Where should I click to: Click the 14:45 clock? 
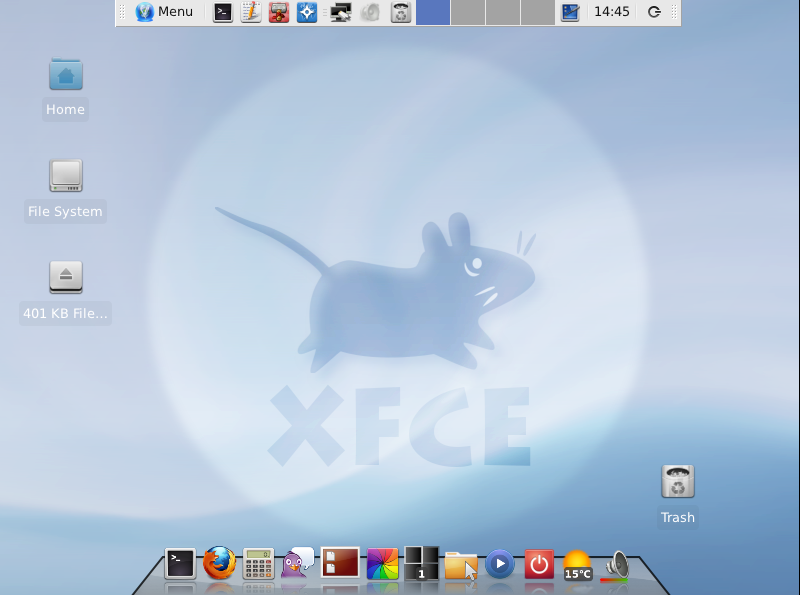coord(612,12)
